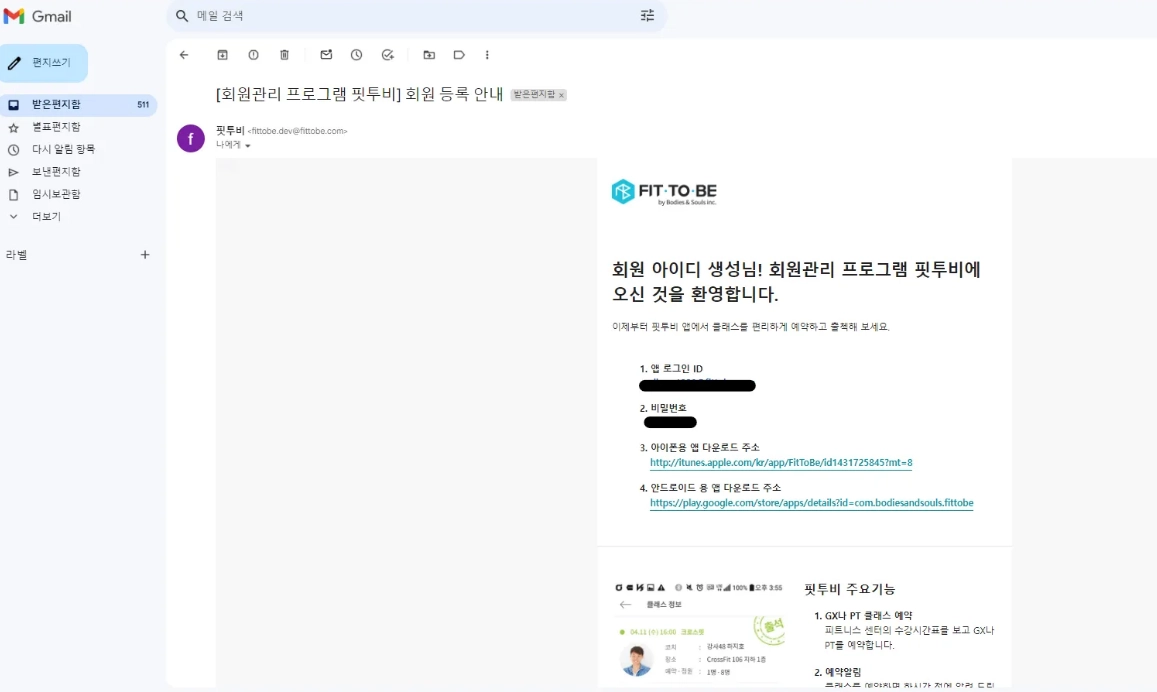1157x692 pixels.
Task: Archive this email
Action: pyautogui.click(x=222, y=55)
